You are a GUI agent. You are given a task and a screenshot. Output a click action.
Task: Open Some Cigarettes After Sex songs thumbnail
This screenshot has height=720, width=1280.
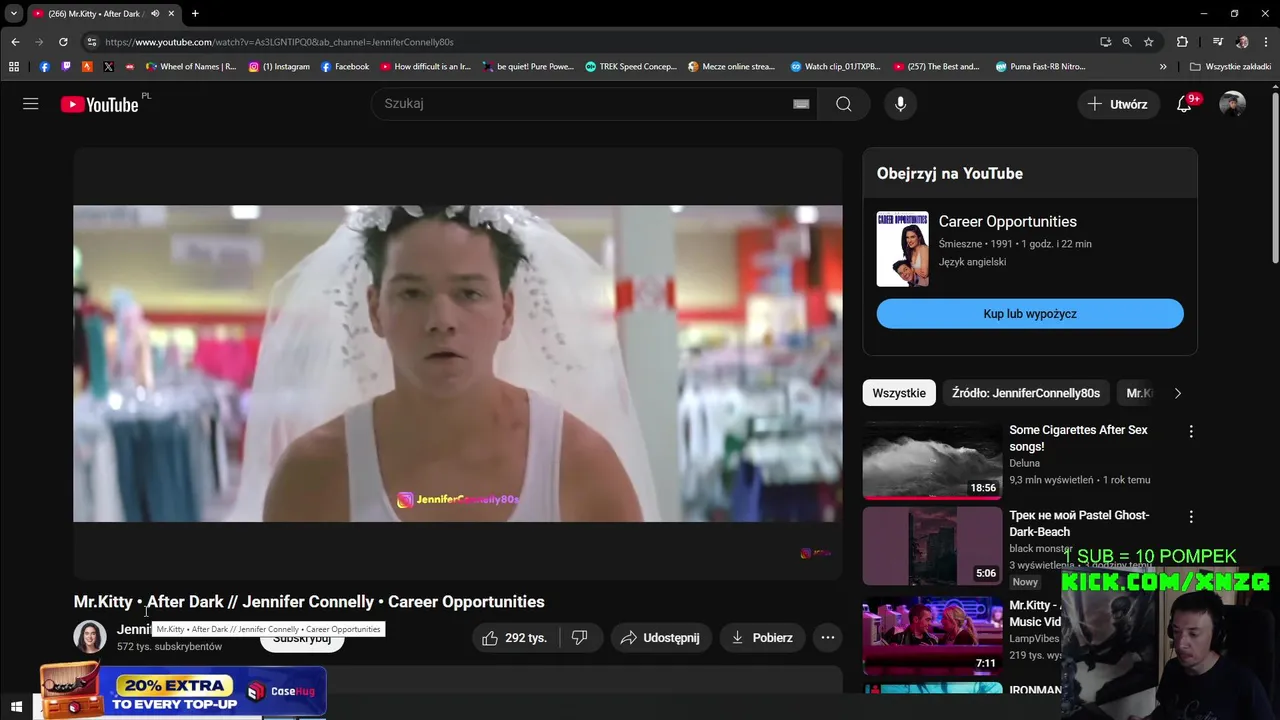coord(932,460)
